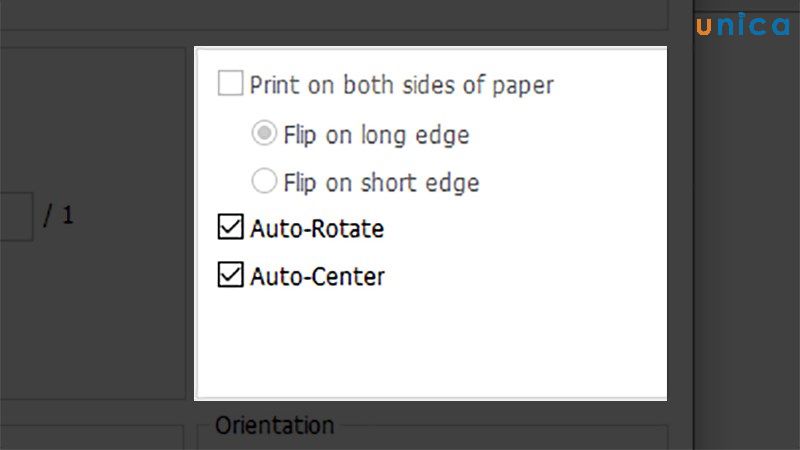Click the Auto-Rotate checkmark
This screenshot has width=800, height=450.
coord(230,229)
